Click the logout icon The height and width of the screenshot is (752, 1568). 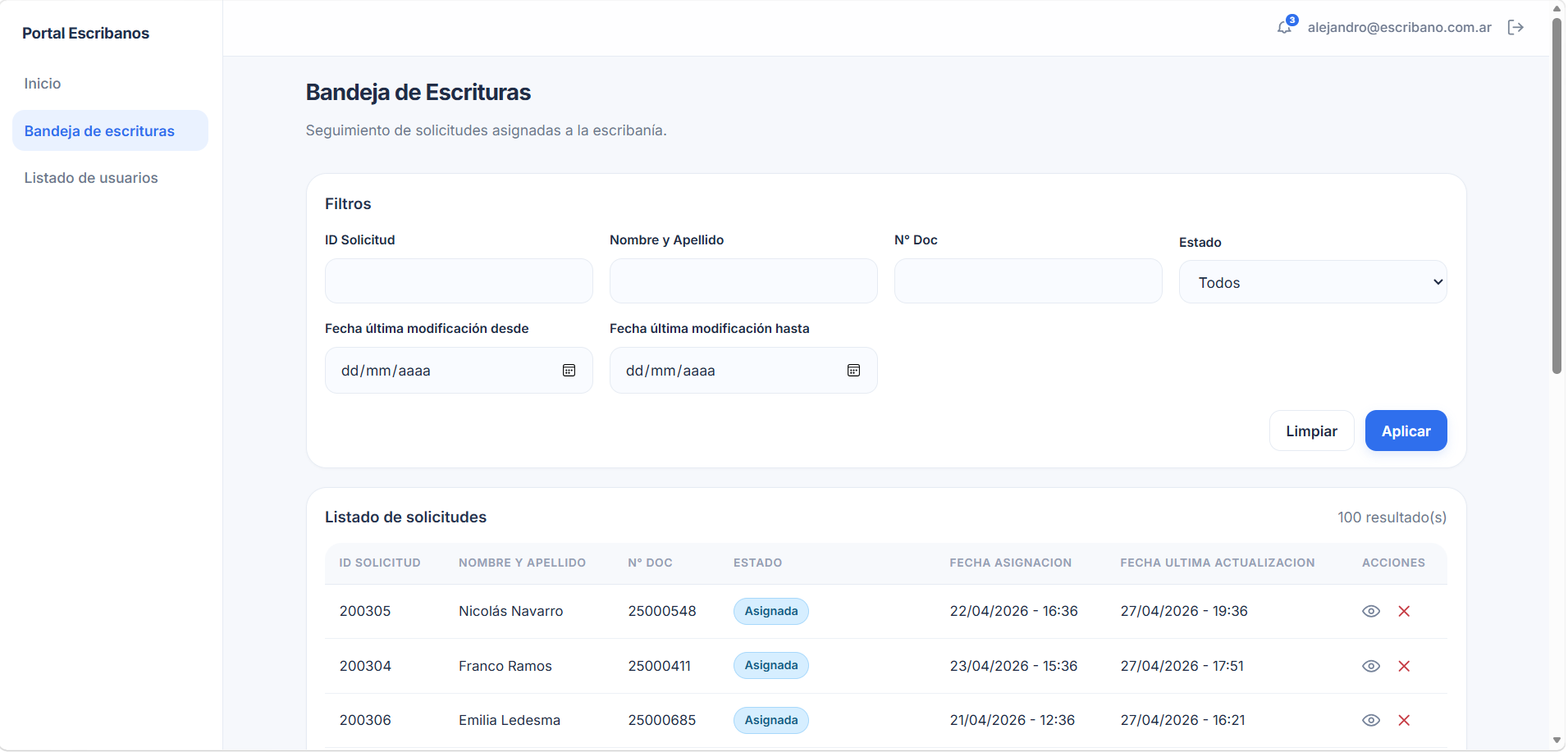pyautogui.click(x=1515, y=27)
